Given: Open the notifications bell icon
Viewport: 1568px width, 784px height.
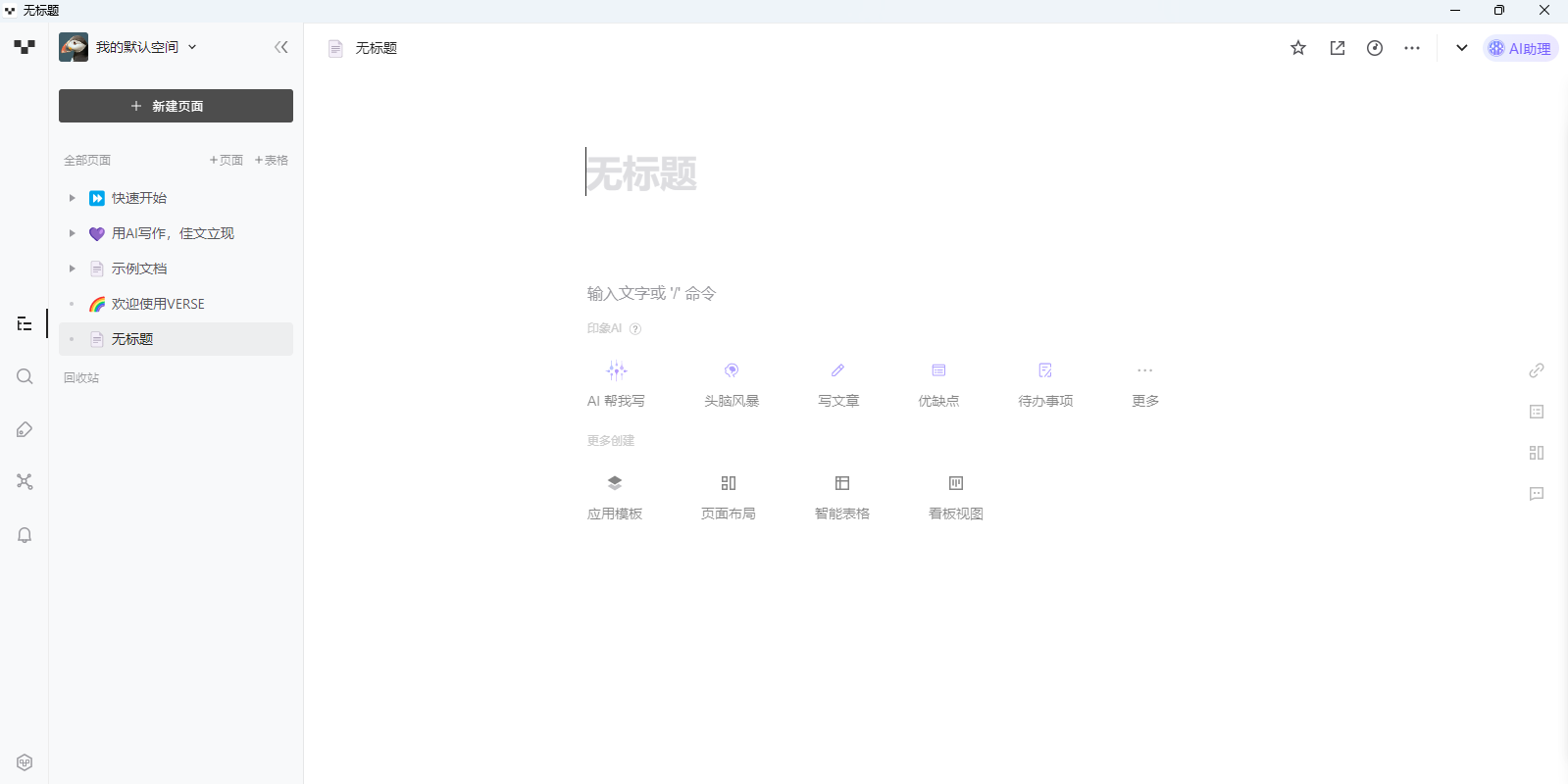Looking at the screenshot, I should (25, 535).
